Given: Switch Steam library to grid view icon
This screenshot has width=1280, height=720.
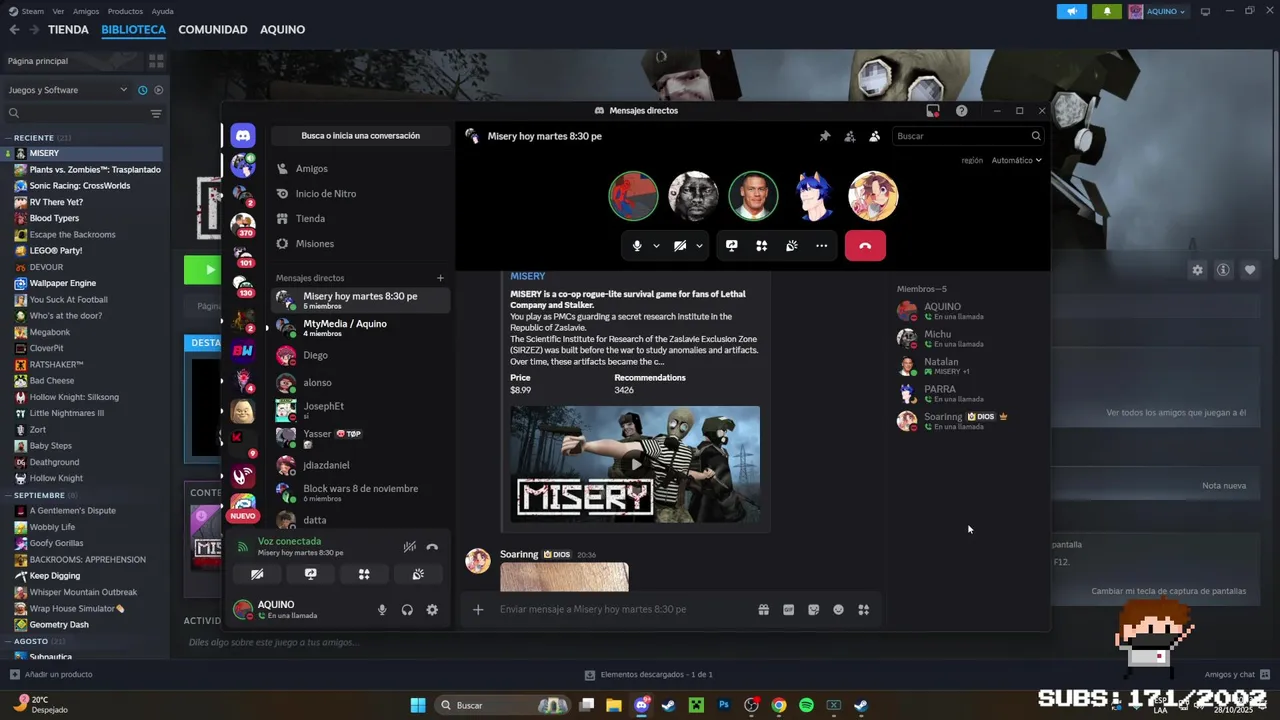Looking at the screenshot, I should pos(156,61).
